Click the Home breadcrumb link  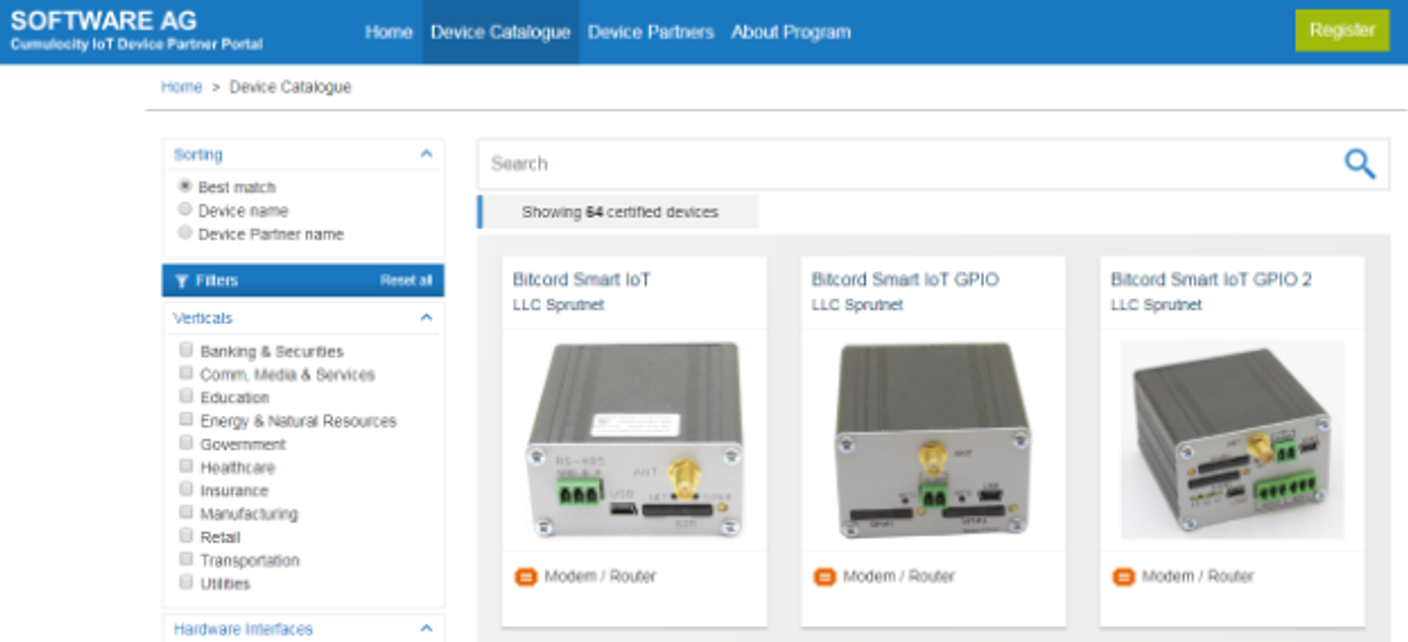pos(181,87)
